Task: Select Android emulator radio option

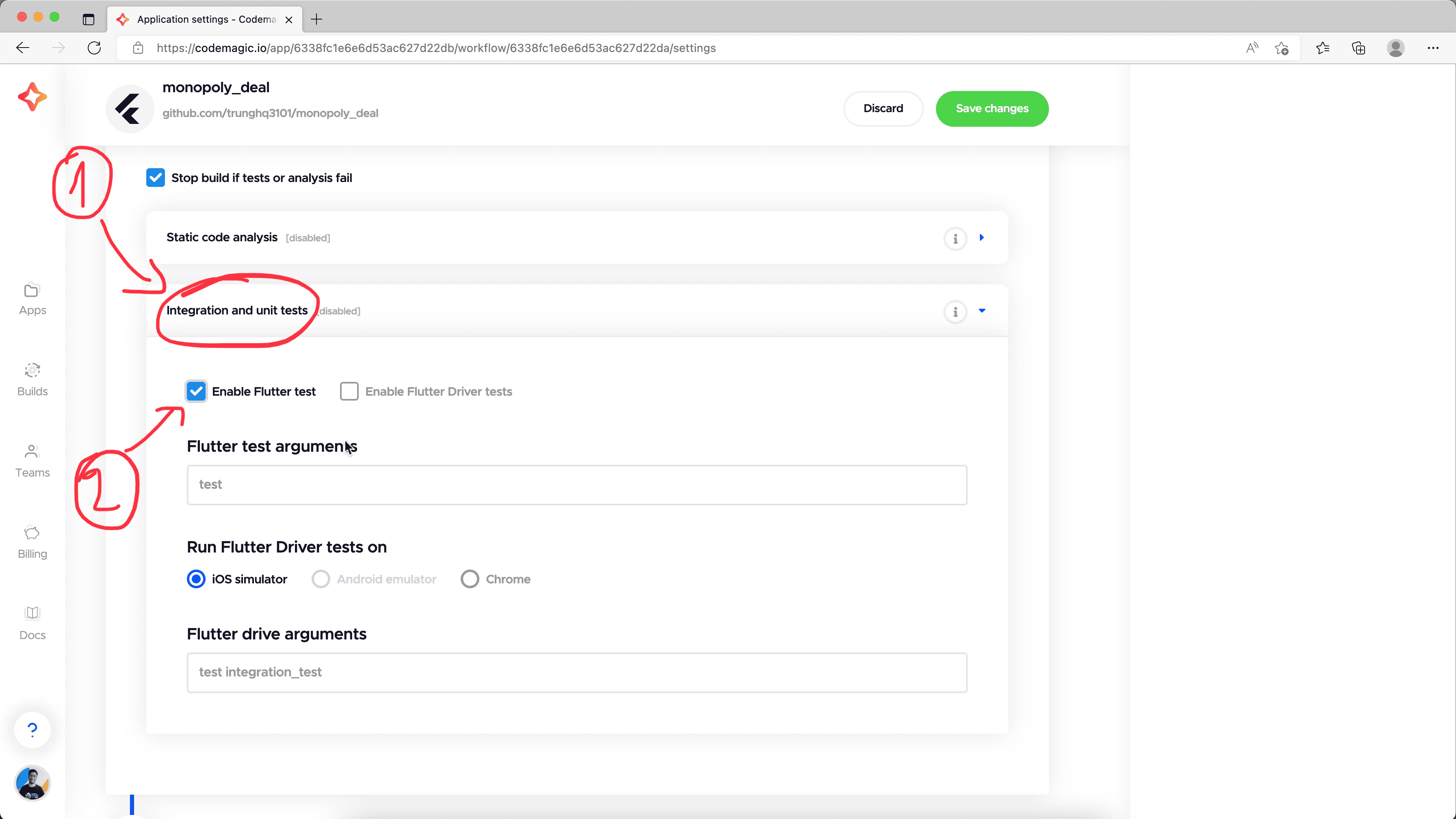Action: [321, 579]
